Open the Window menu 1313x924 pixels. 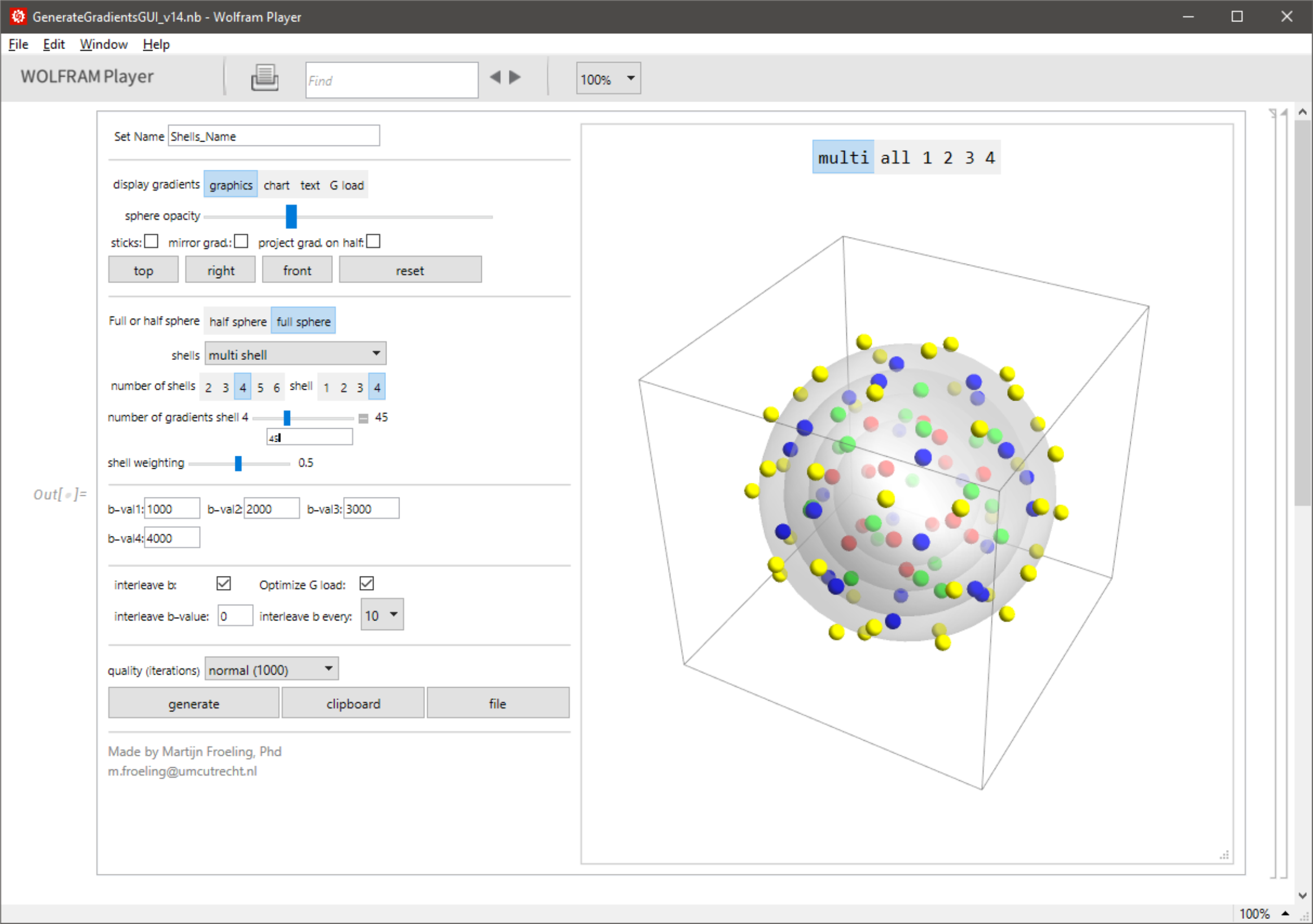[103, 45]
